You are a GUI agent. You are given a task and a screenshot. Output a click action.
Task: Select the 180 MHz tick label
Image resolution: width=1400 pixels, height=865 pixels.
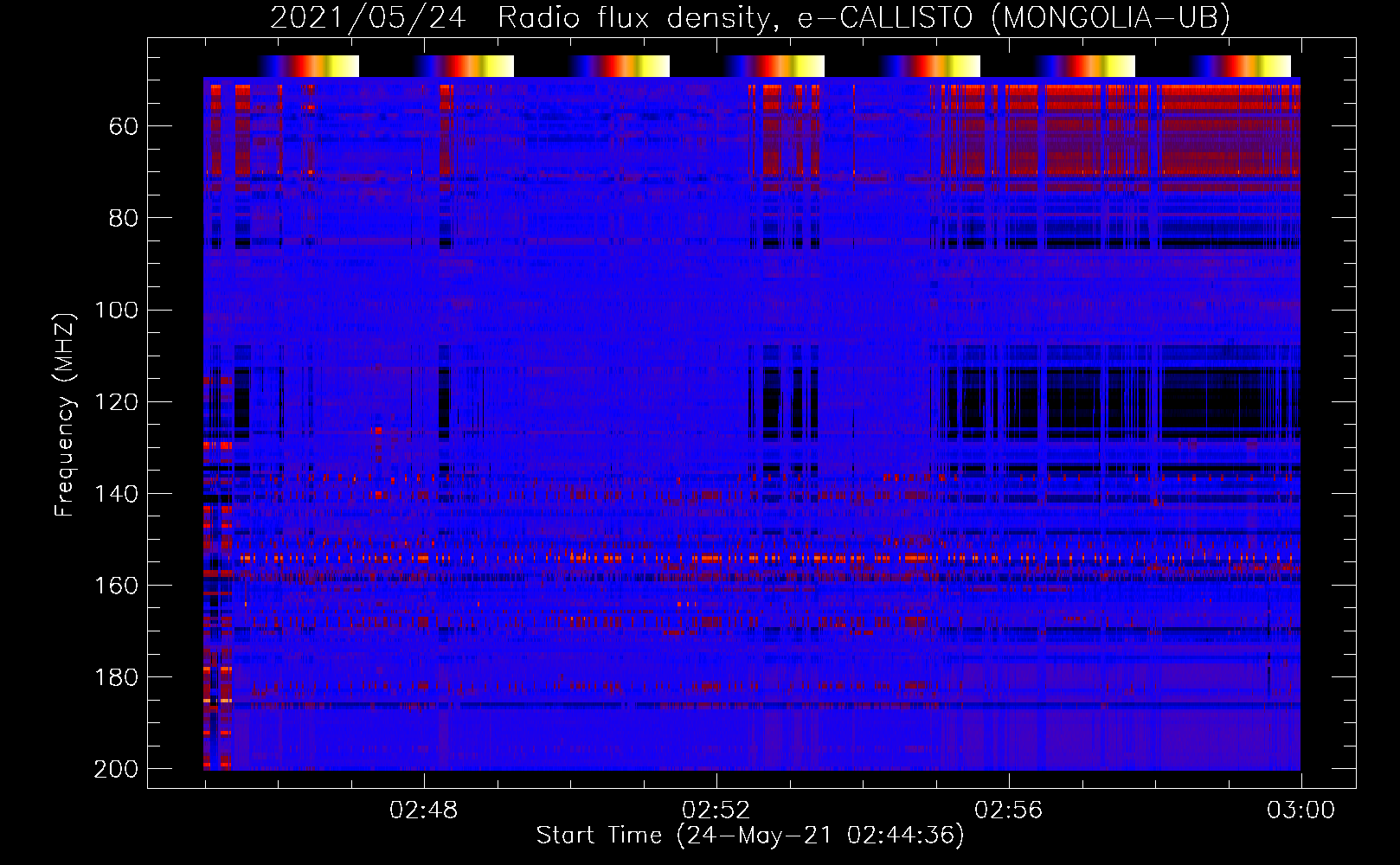pos(116,676)
